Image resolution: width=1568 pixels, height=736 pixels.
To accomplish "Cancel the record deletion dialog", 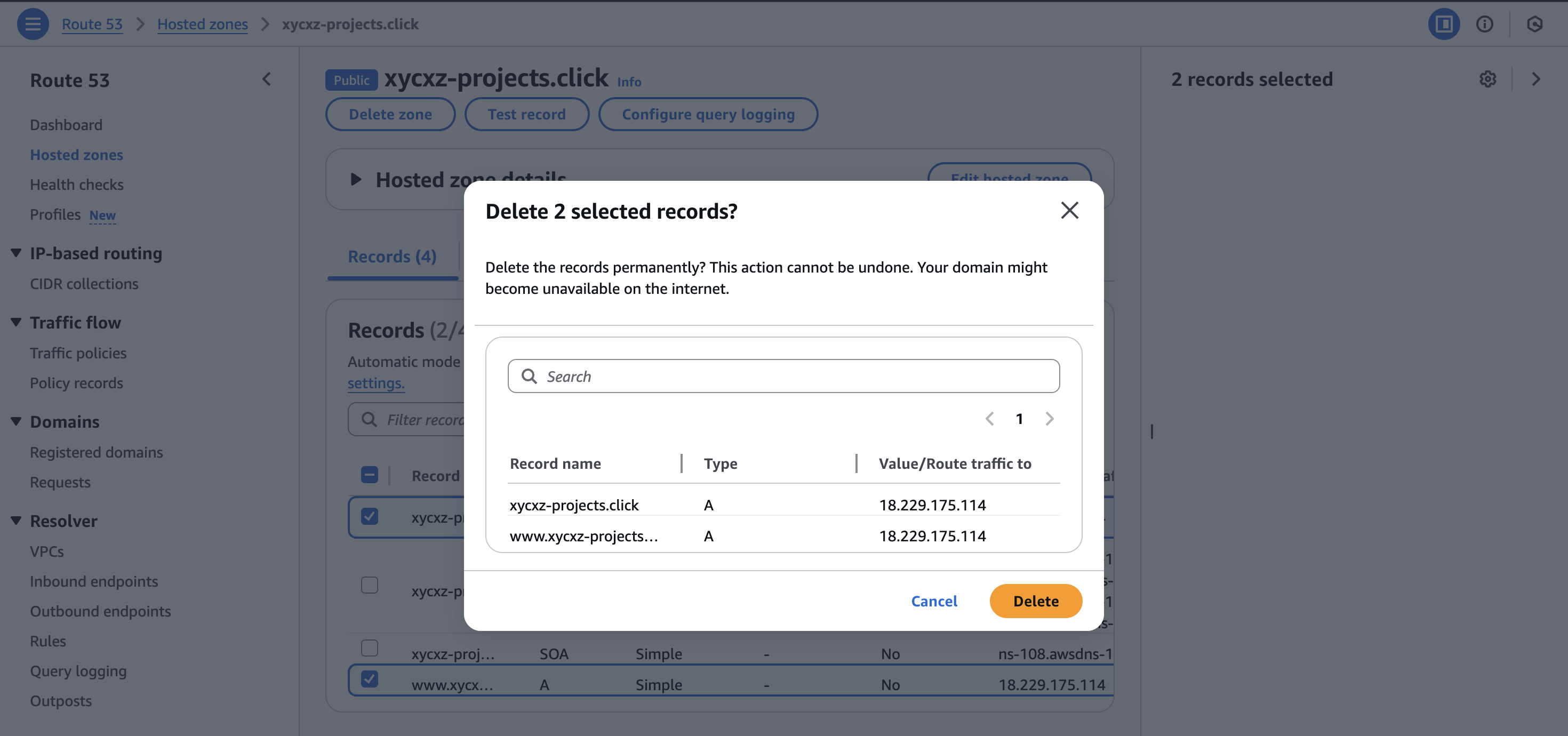I will click(x=934, y=601).
